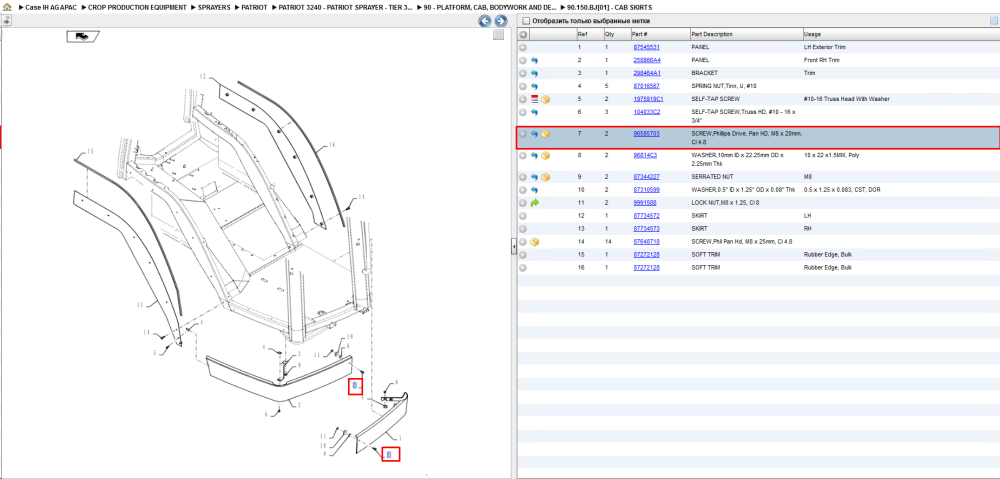Image resolution: width=1000 pixels, height=479 pixels.
Task: Open part number 87344227
Action: click(646, 177)
